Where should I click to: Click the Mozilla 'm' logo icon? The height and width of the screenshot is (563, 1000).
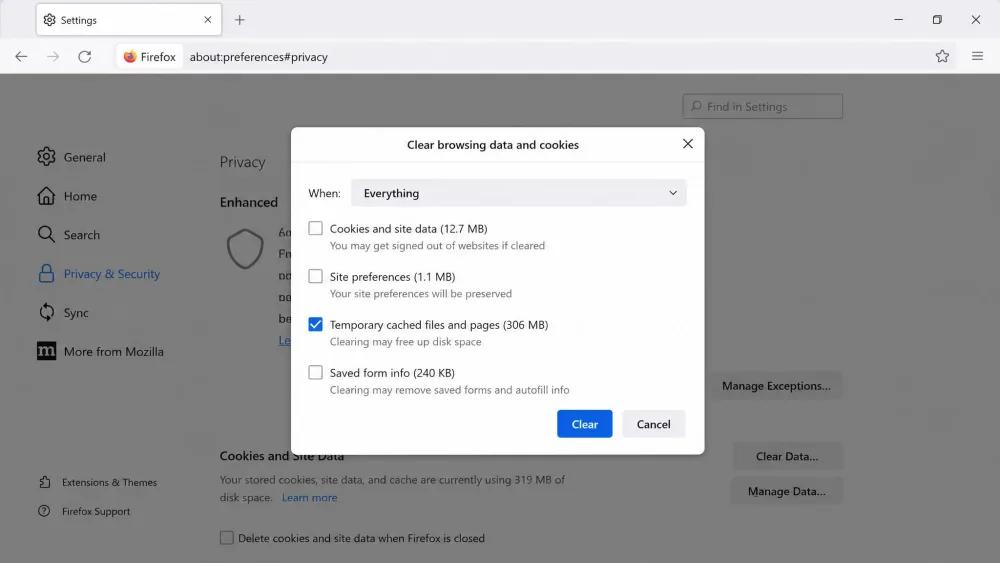click(46, 351)
